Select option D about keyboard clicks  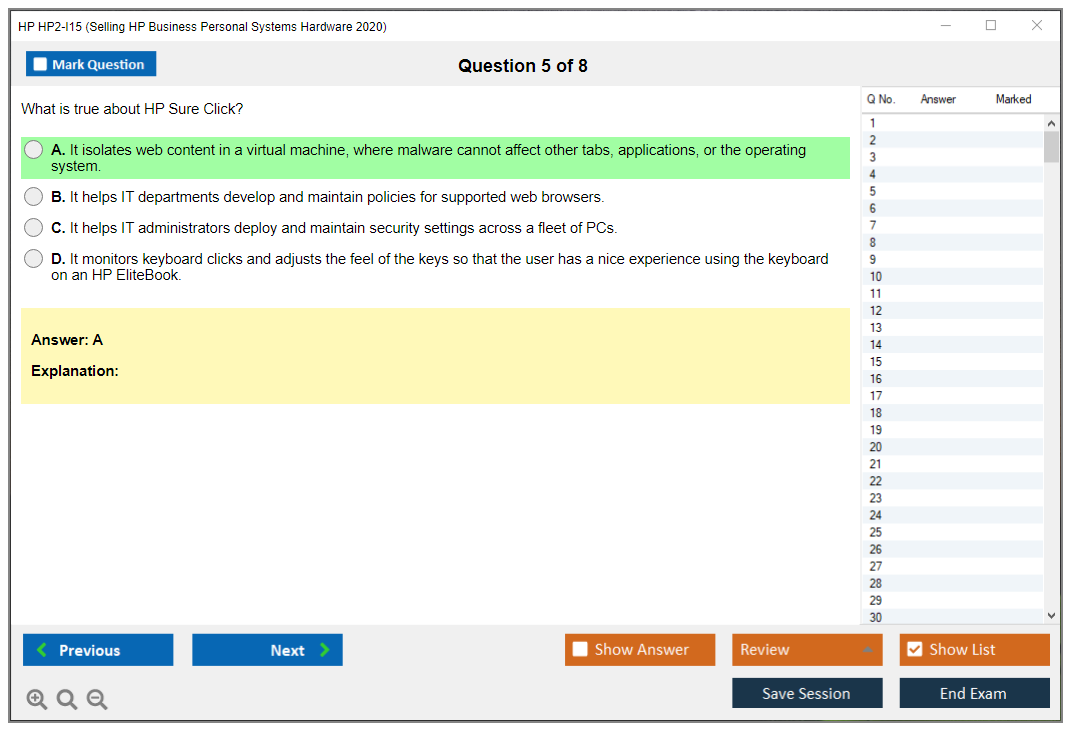[34, 259]
